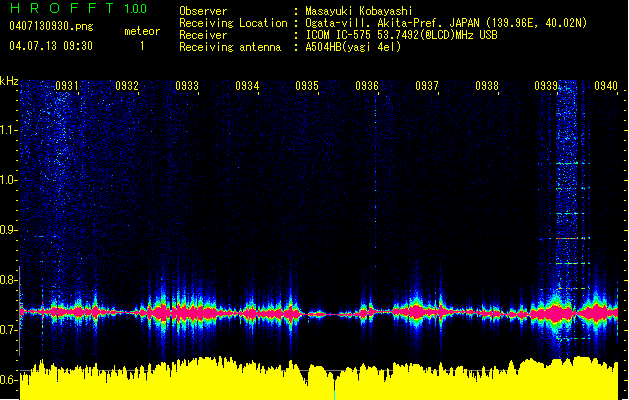Click the Receiving Location label
The height and width of the screenshot is (400, 629).
(x=233, y=23)
